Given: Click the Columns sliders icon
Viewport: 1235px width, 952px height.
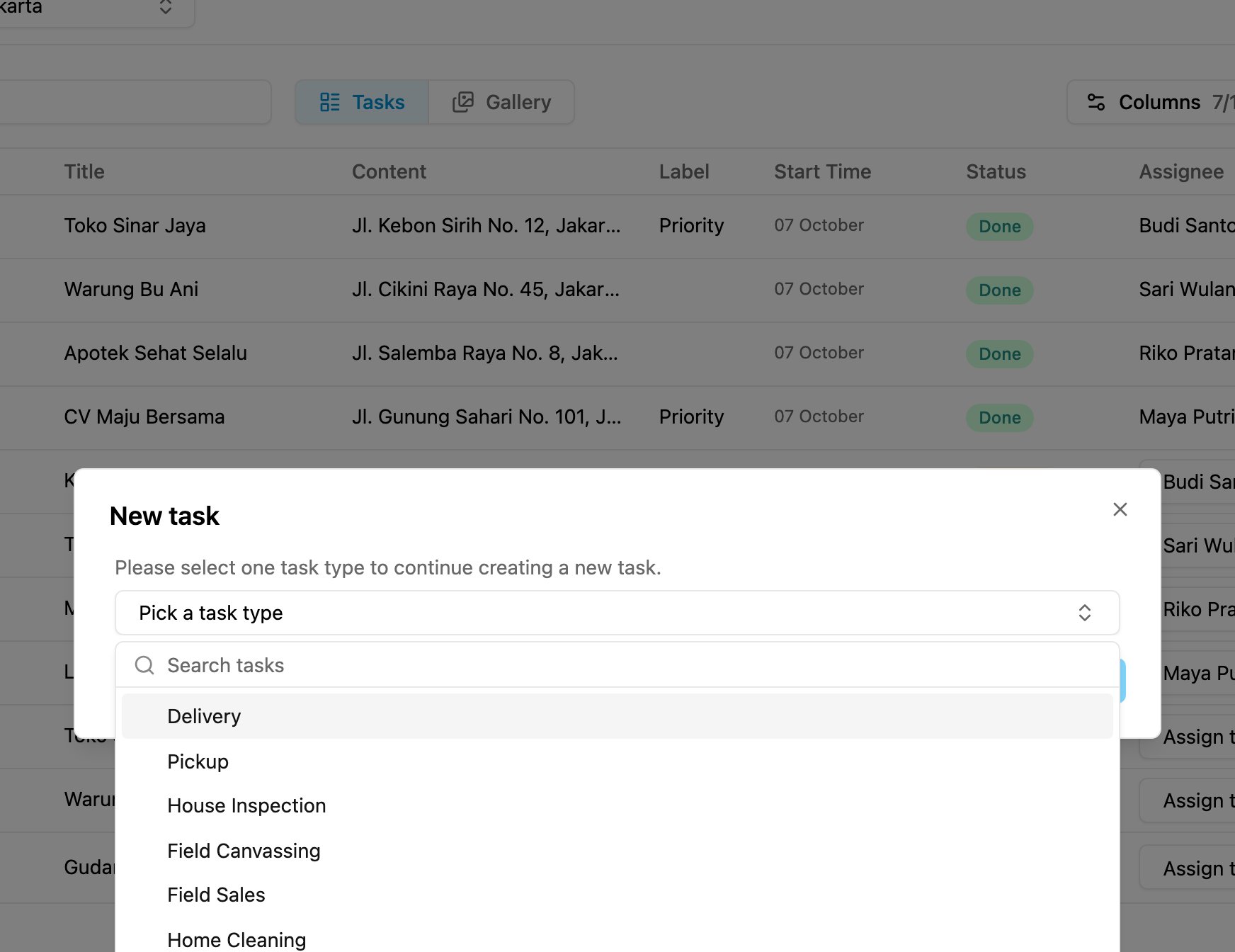Looking at the screenshot, I should pyautogui.click(x=1096, y=102).
